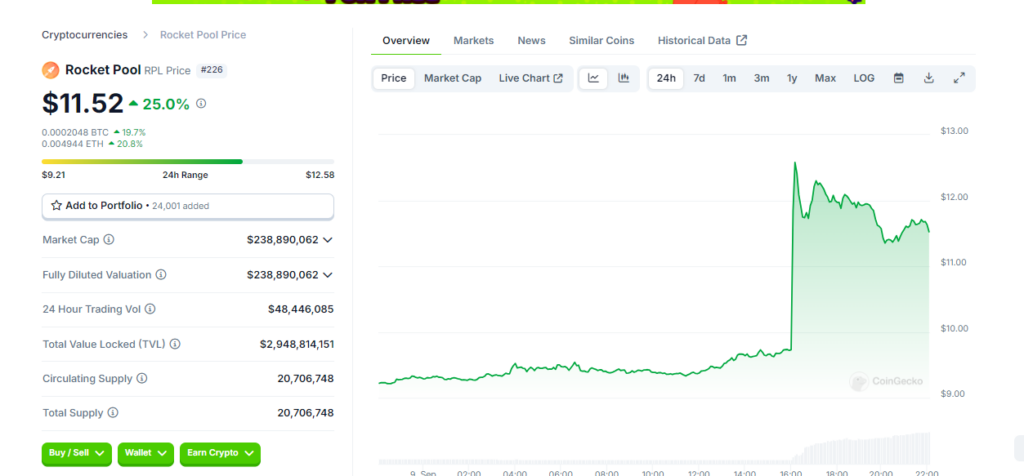Switch to the Overview tab
1024x476 pixels.
(406, 40)
